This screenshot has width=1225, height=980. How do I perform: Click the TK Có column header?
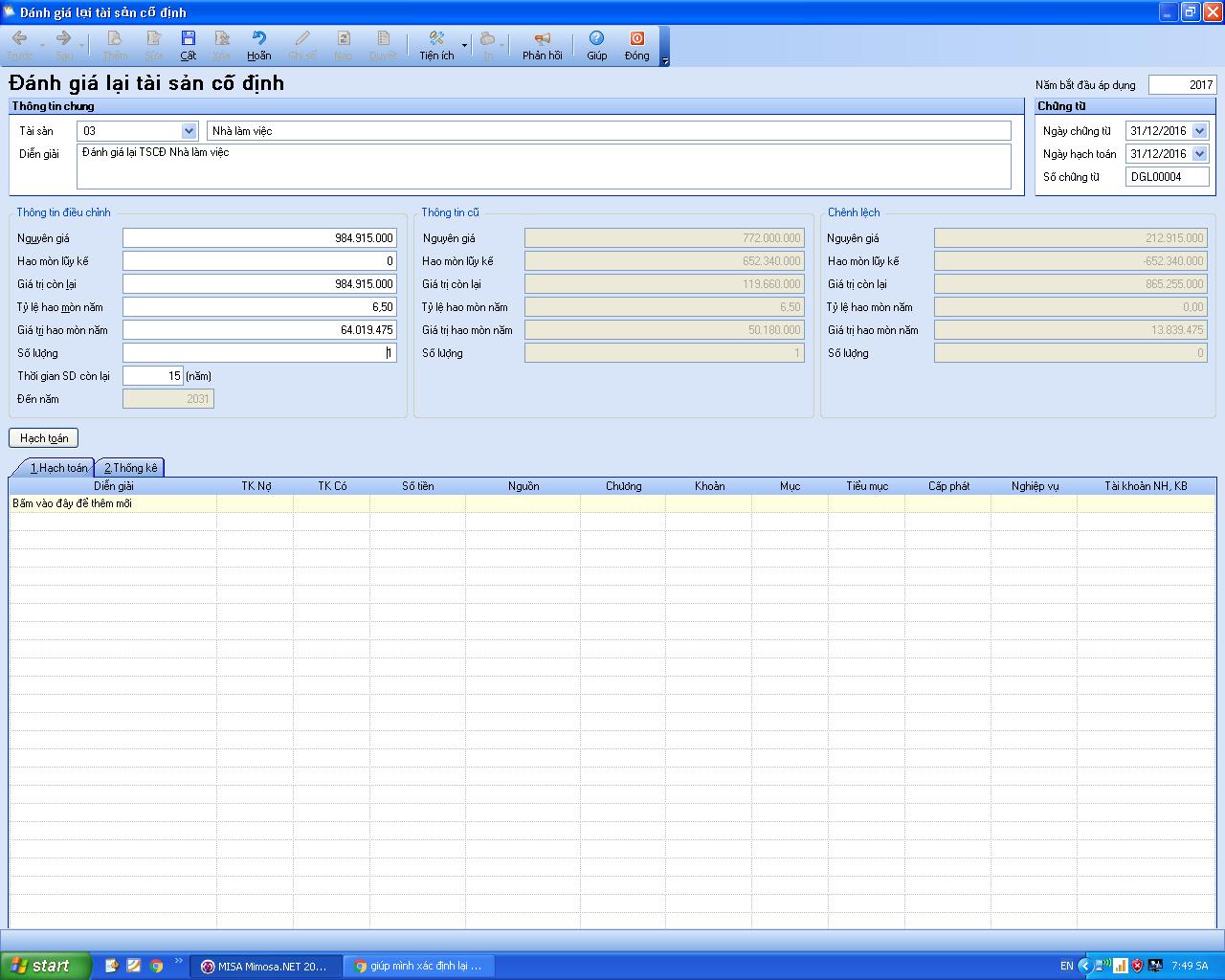332,486
